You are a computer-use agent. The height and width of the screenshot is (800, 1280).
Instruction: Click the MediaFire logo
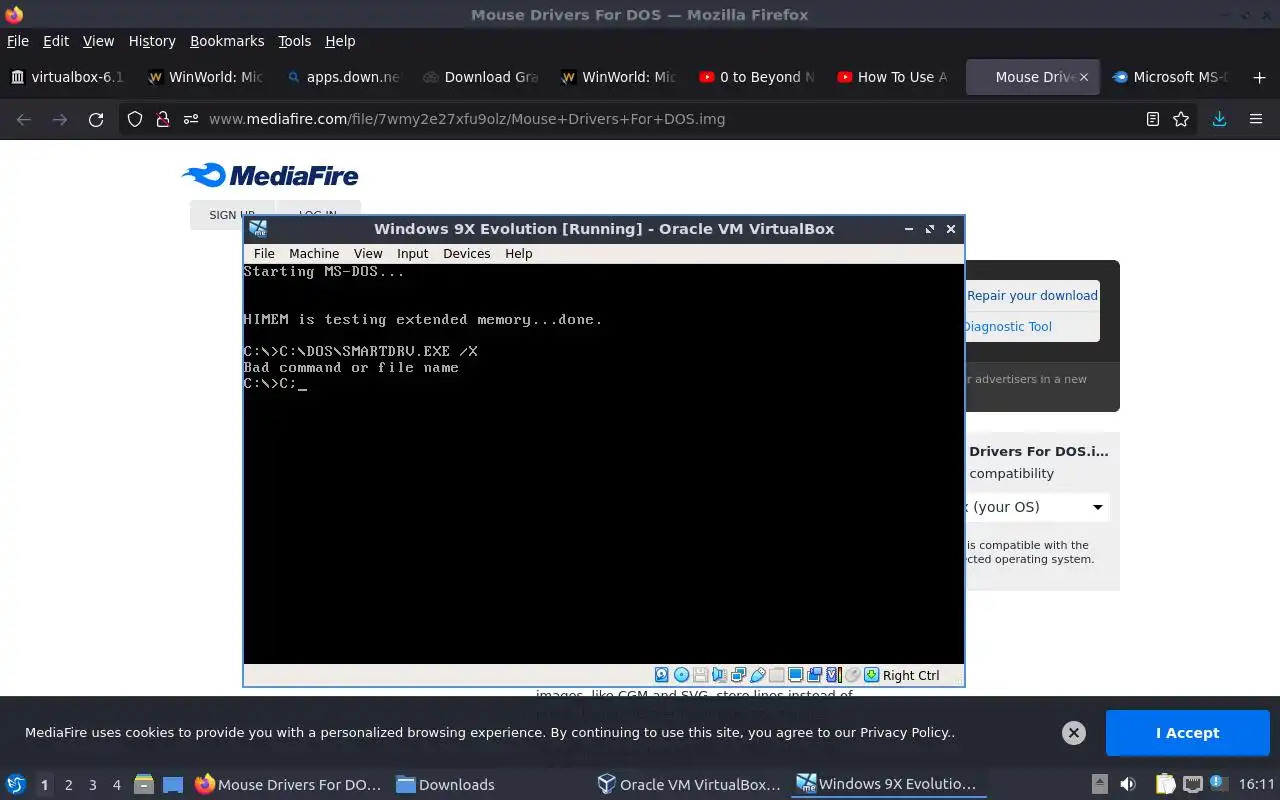click(270, 176)
